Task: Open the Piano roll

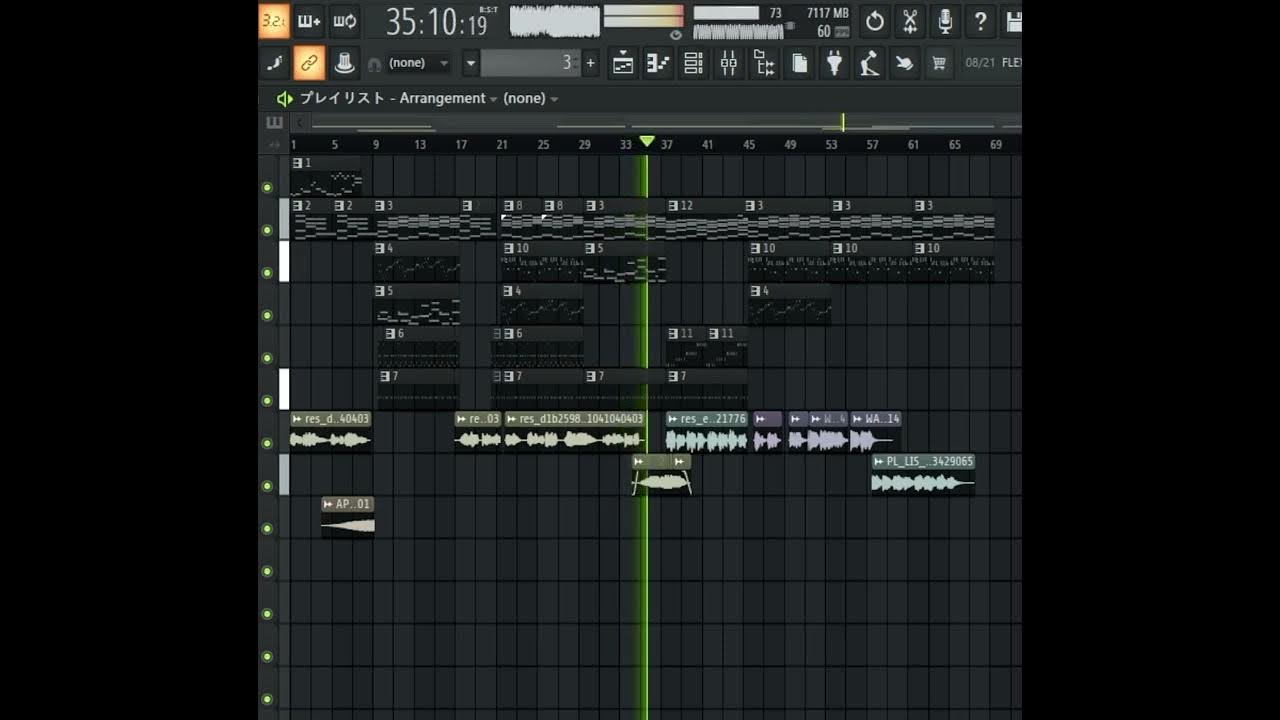Action: (x=657, y=63)
